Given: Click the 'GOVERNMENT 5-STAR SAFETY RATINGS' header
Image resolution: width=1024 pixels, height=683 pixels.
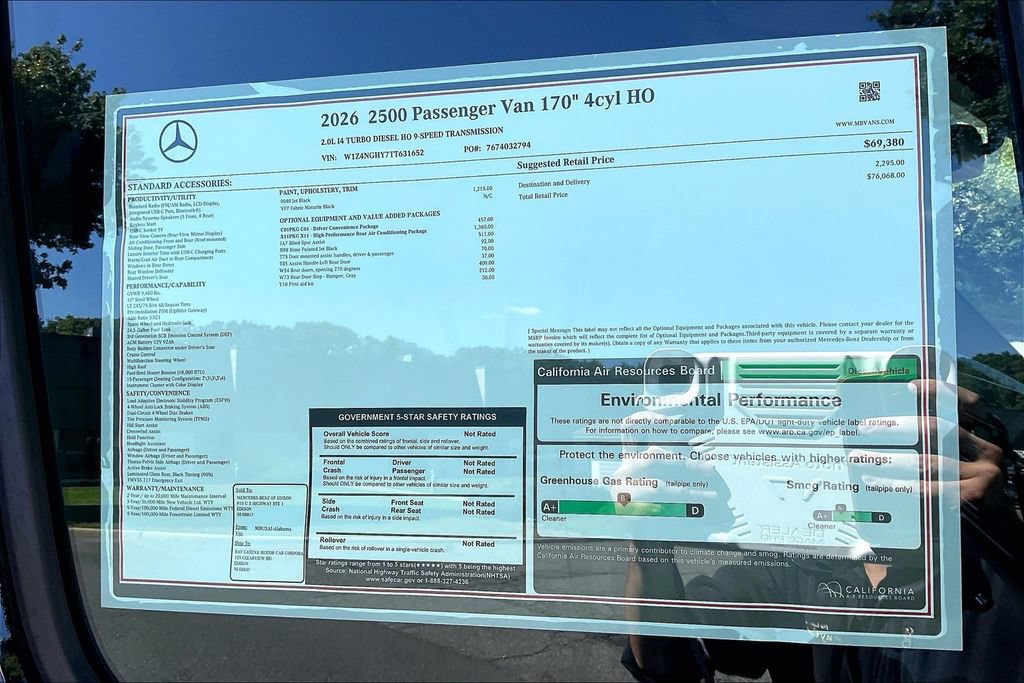Looking at the screenshot, I should click(417, 417).
